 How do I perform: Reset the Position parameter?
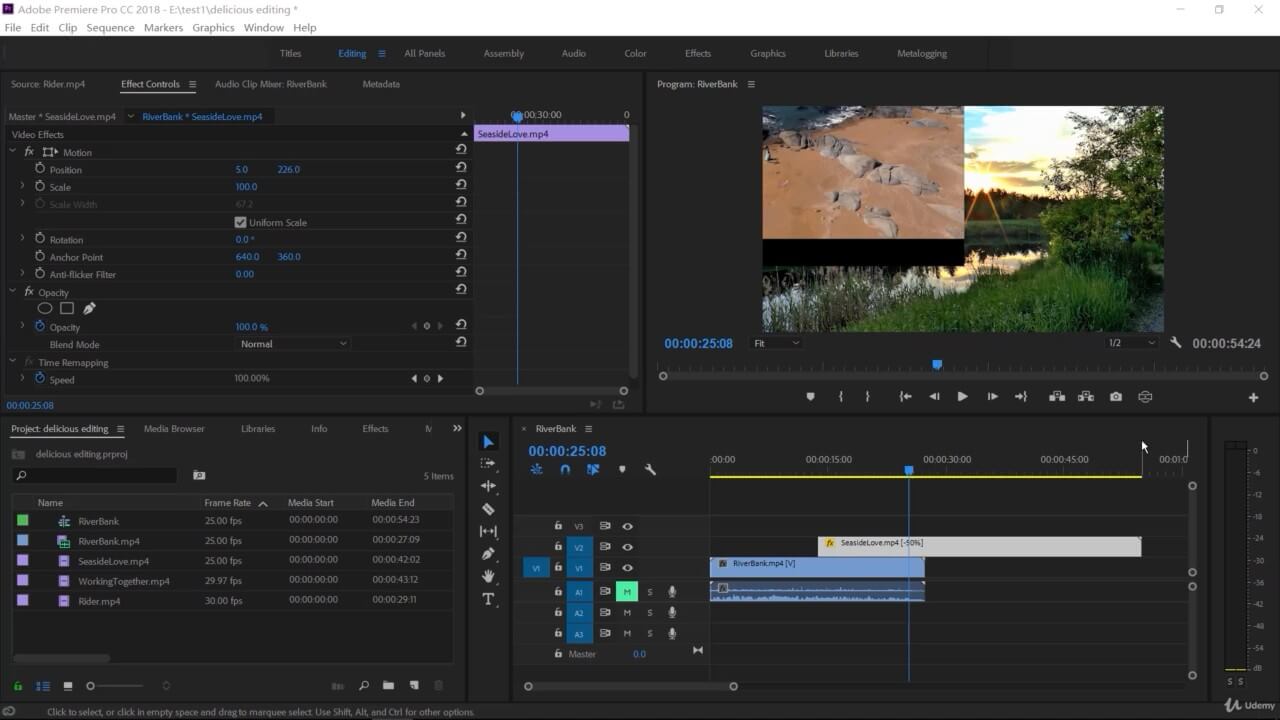[x=461, y=168]
